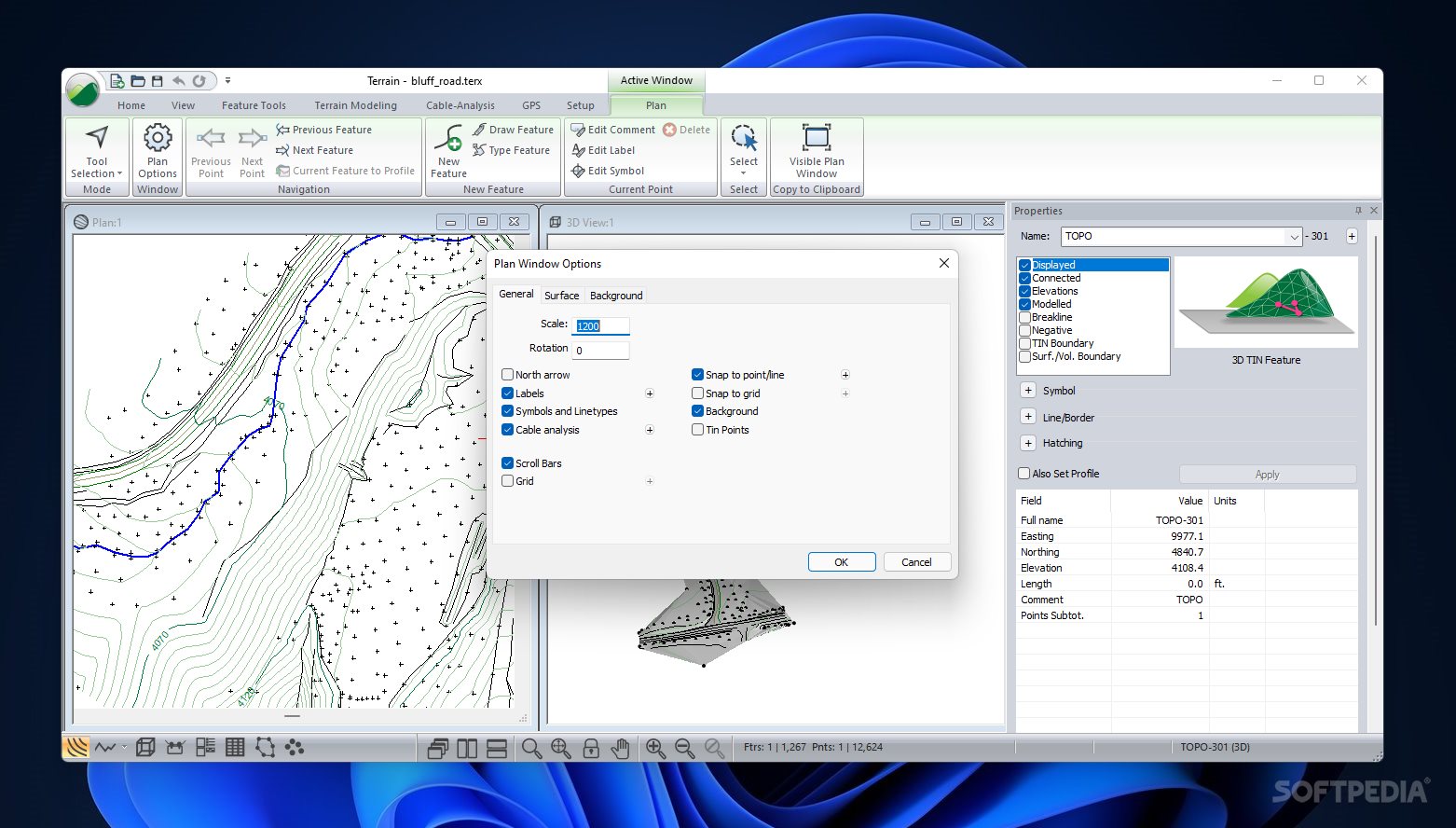Check the Also Set Profile checkbox

coord(1024,474)
